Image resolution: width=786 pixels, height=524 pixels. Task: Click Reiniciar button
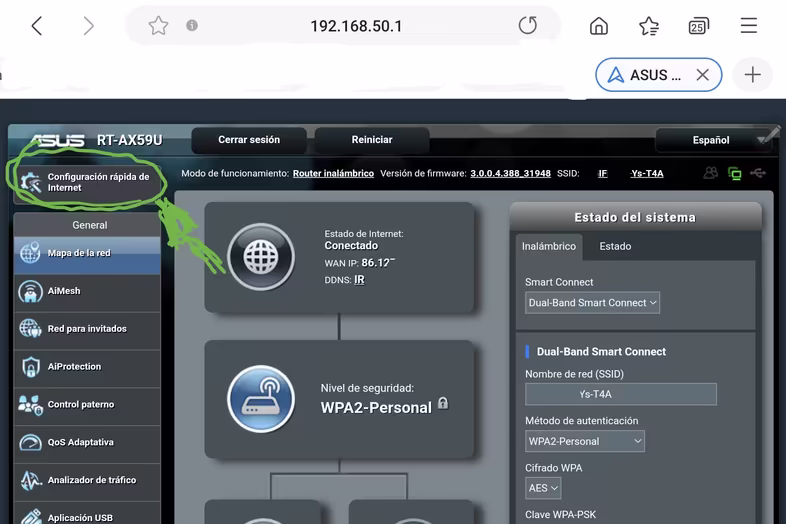[x=372, y=140]
